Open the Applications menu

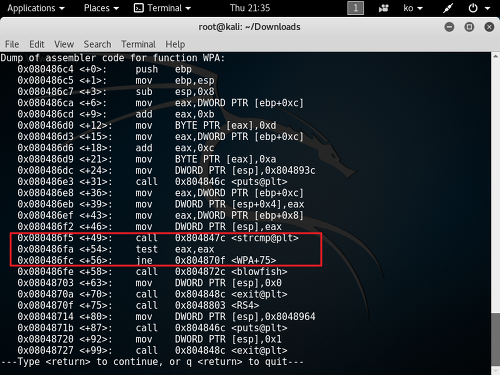36,8
